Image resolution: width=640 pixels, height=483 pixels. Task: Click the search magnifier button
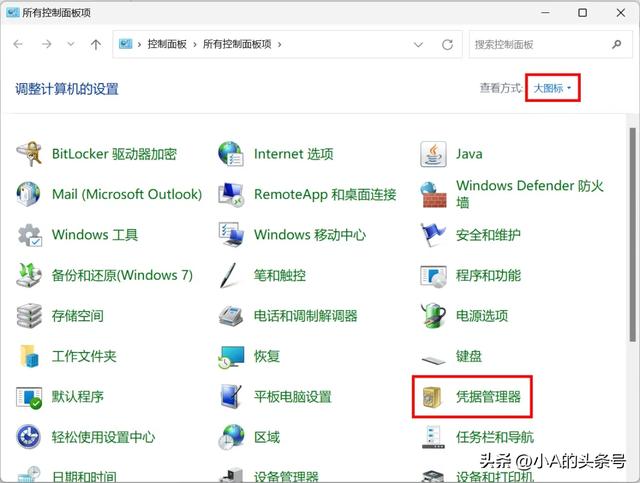click(x=617, y=44)
